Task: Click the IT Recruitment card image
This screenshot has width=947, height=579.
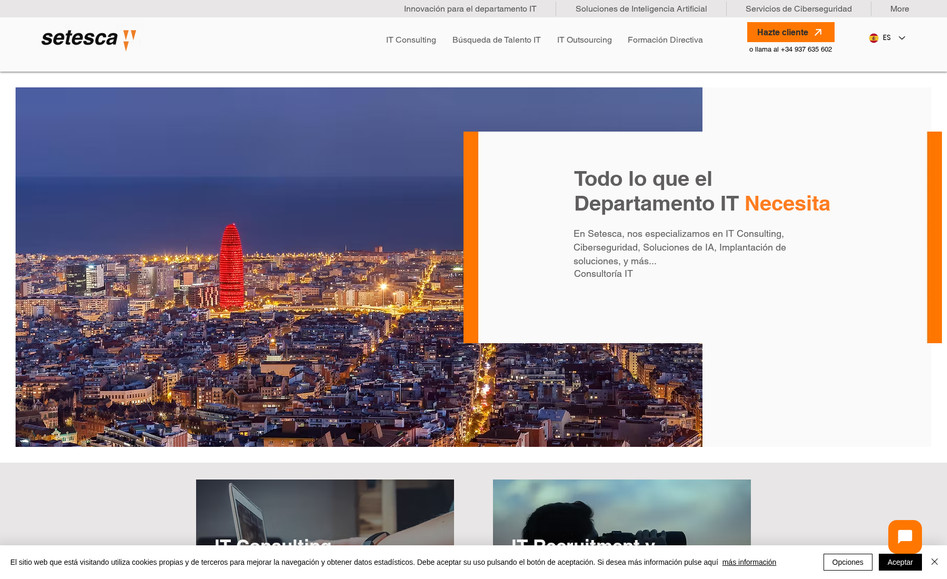Action: (620, 512)
